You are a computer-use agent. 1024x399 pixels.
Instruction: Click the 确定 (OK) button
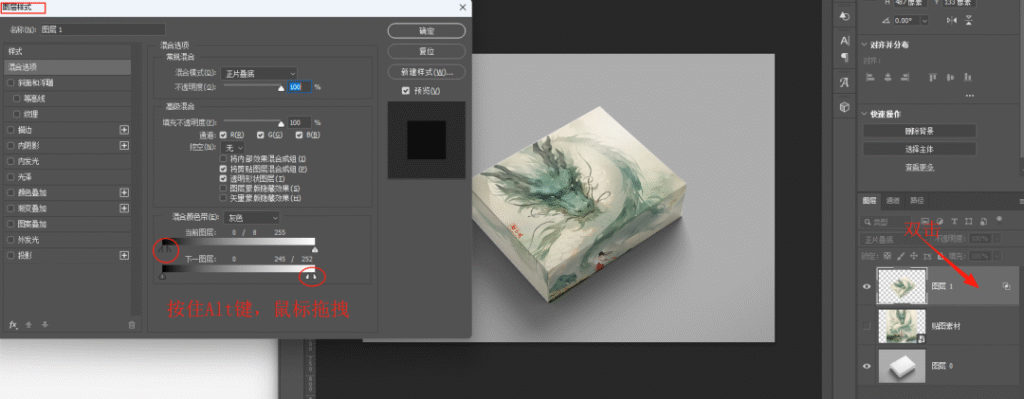(x=426, y=31)
